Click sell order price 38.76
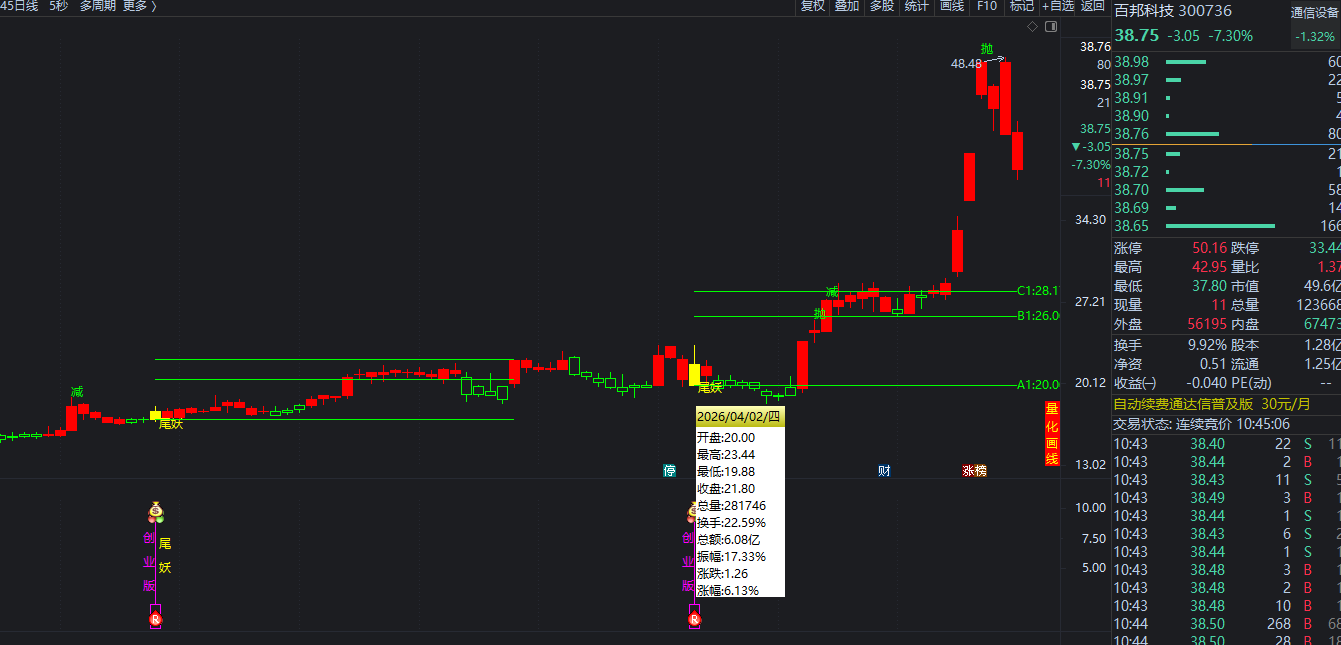 click(1131, 134)
